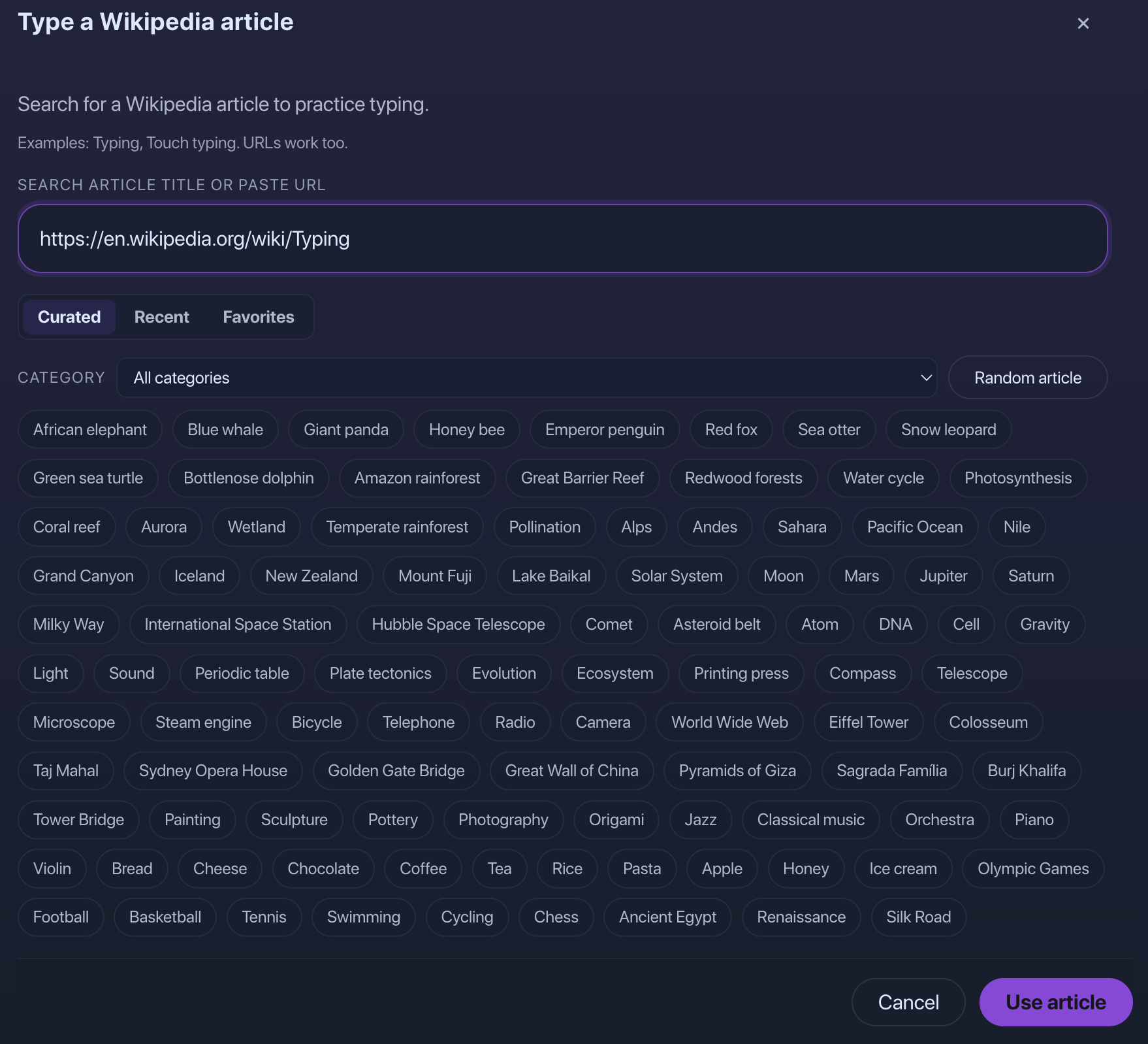Choose the Ancient Egypt article

coord(667,917)
